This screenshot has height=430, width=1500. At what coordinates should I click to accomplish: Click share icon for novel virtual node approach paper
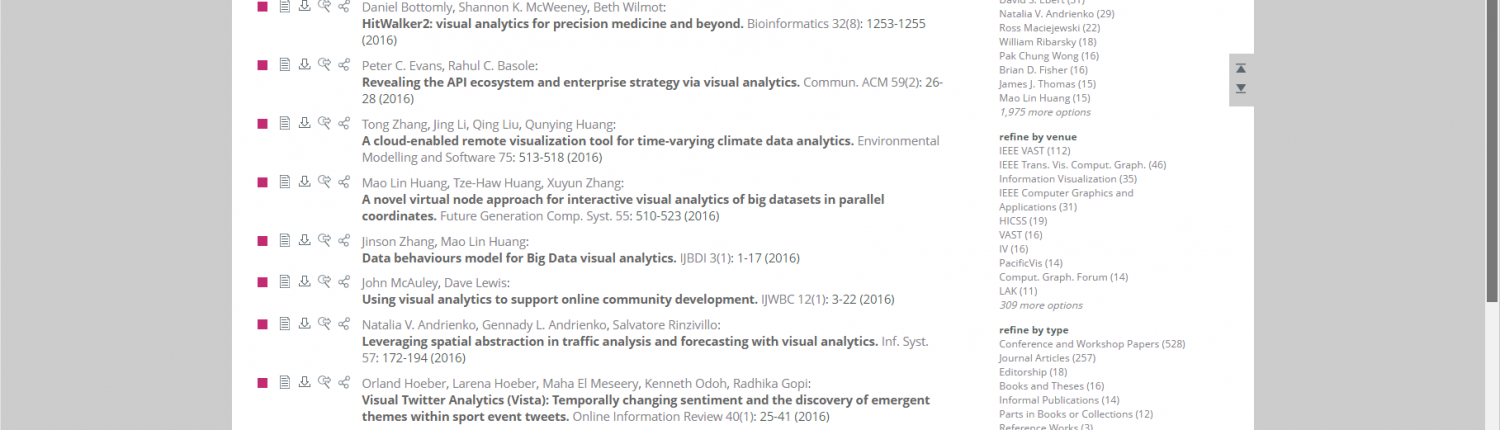coord(344,182)
